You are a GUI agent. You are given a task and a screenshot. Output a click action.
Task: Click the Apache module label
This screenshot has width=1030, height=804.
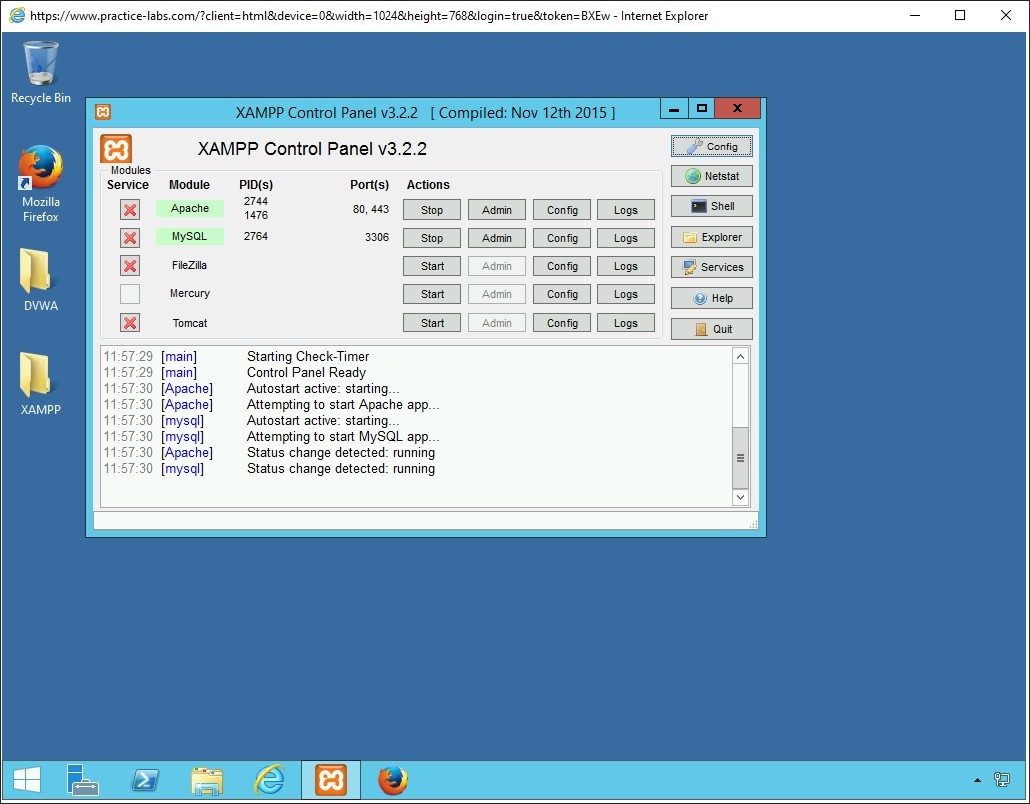coord(190,208)
